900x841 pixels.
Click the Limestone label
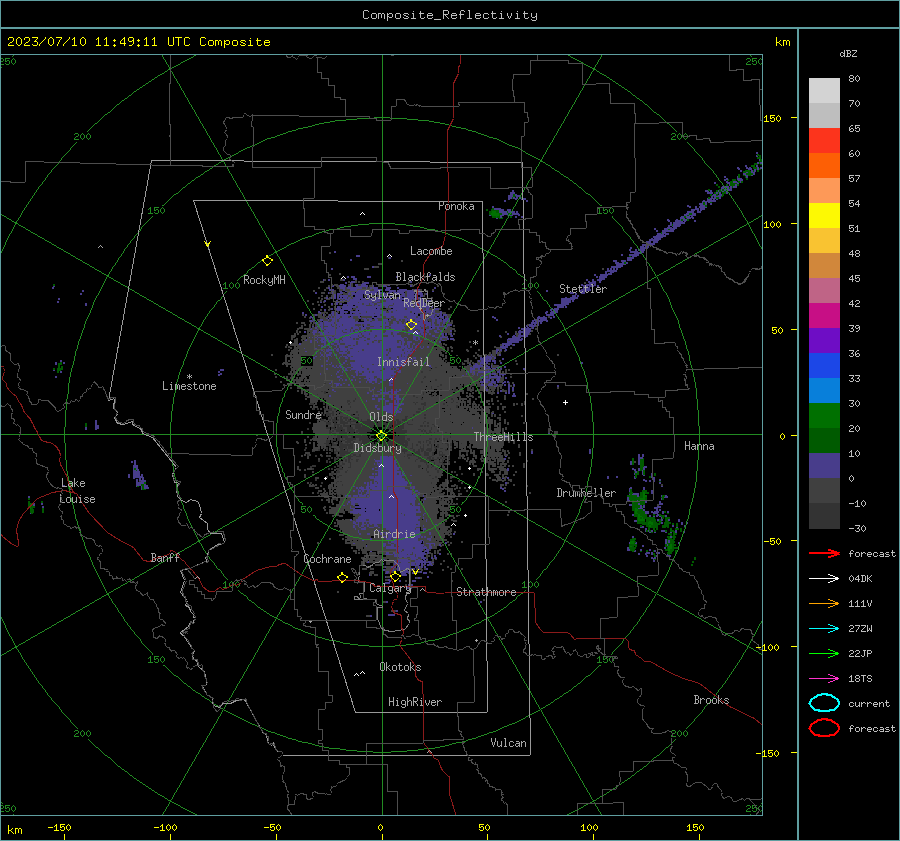point(189,386)
